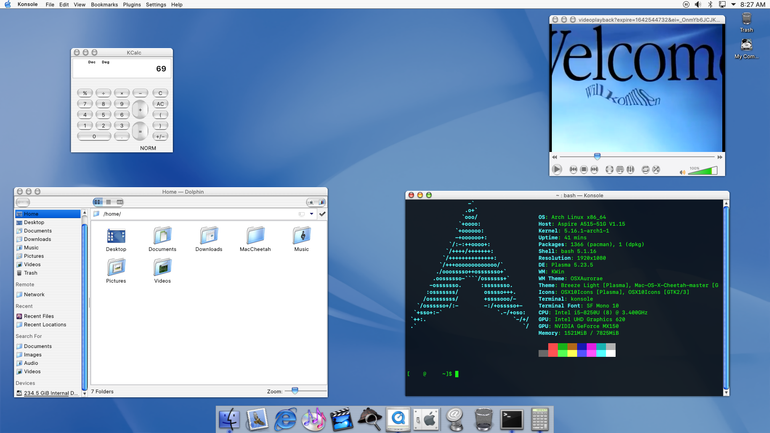Viewport: 770px width, 433px height.
Task: Click the 0 key in KCalc
Action: tap(94, 136)
